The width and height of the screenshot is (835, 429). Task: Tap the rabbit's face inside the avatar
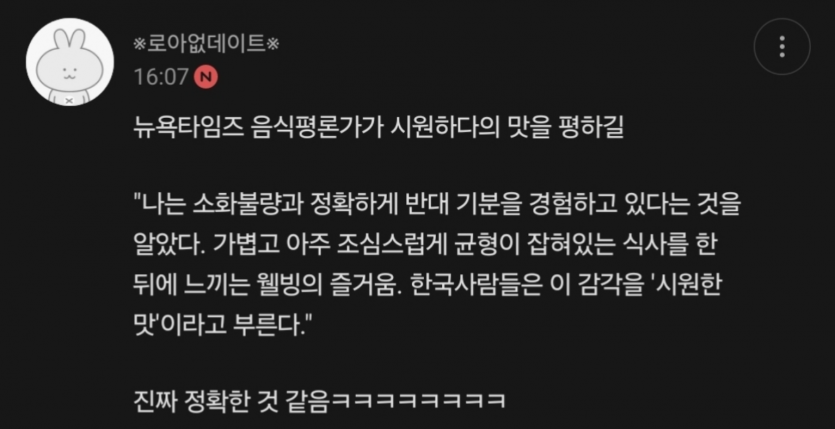pyautogui.click(x=68, y=73)
